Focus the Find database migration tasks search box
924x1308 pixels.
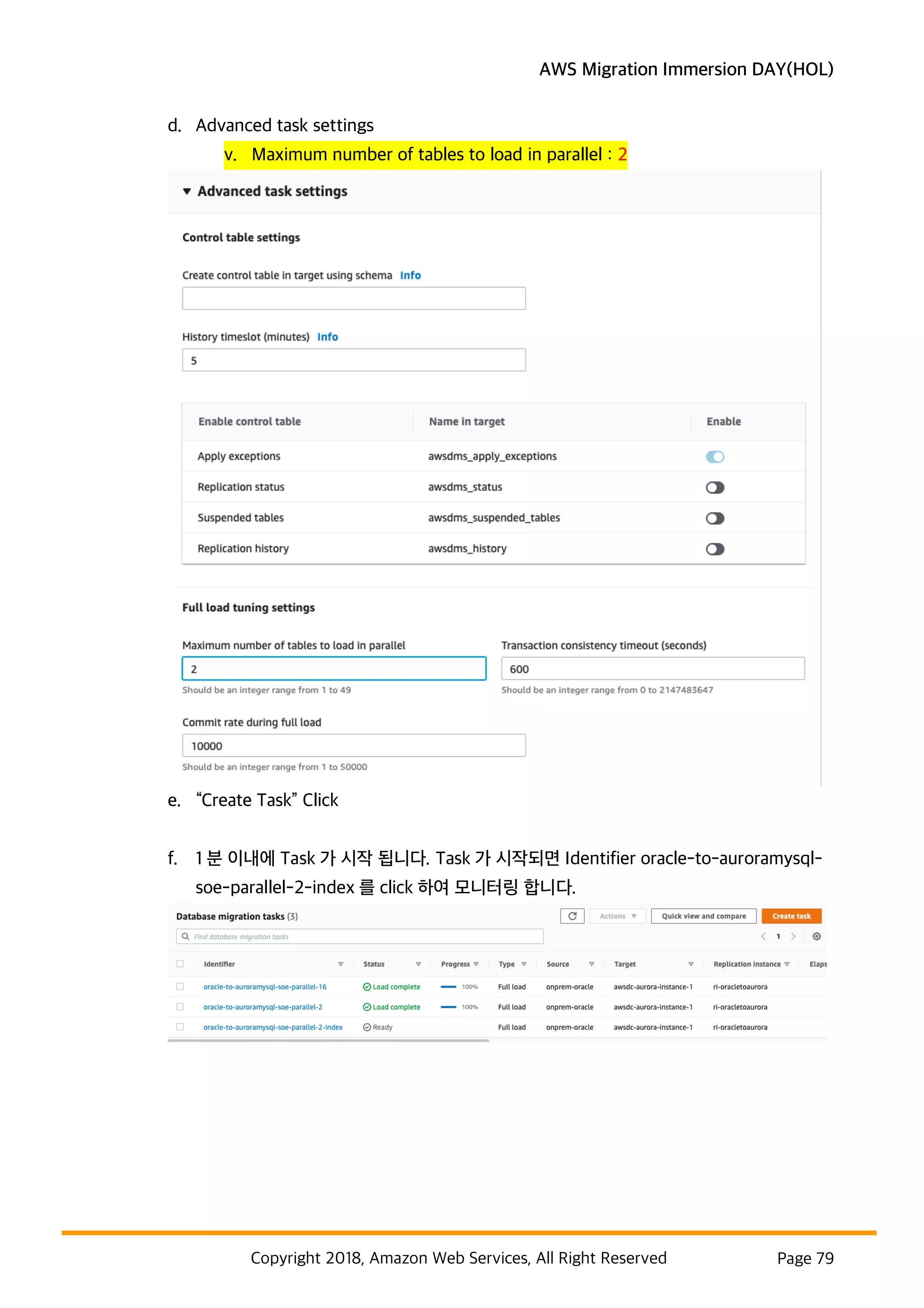[x=360, y=937]
